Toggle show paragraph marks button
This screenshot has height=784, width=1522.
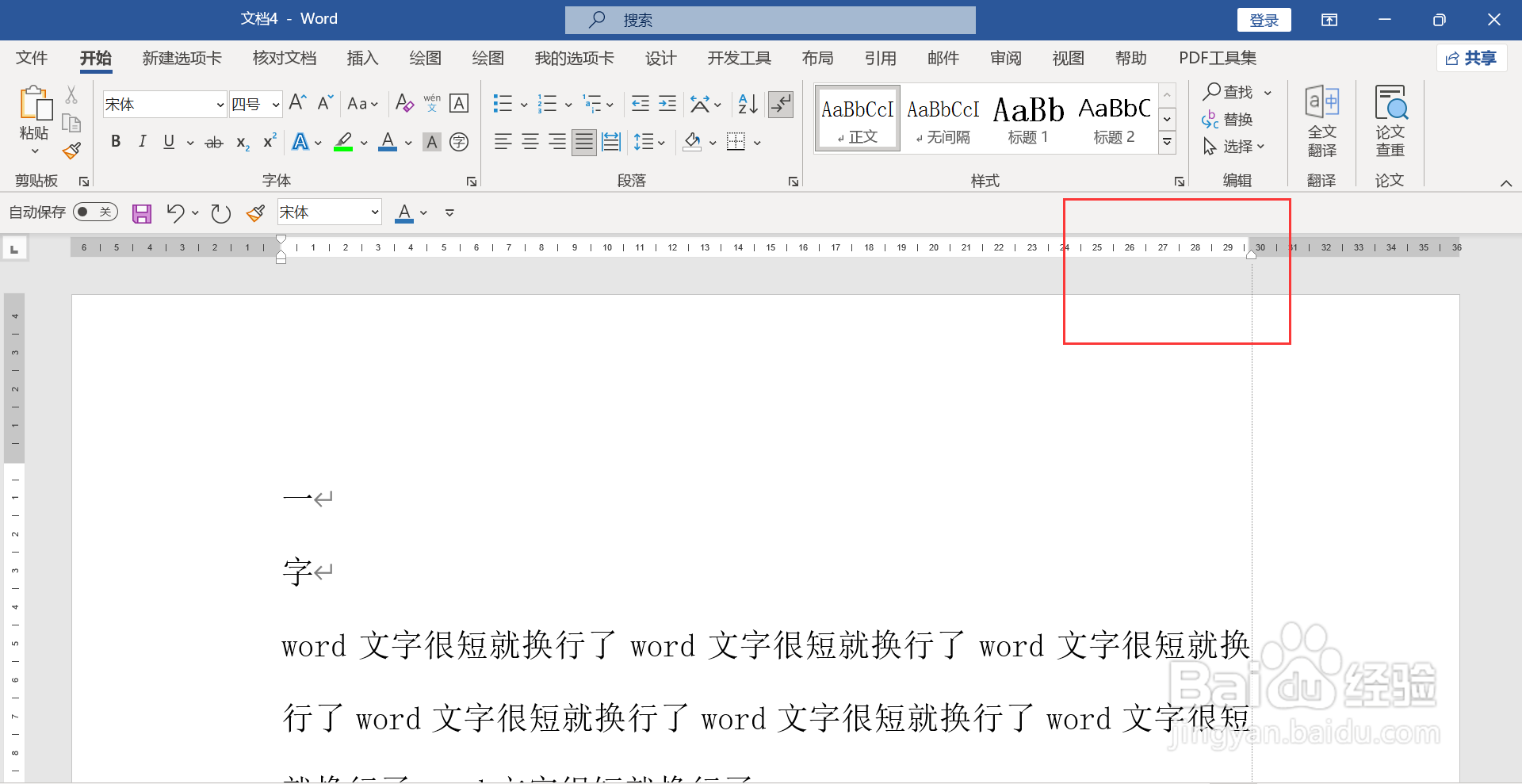(781, 104)
